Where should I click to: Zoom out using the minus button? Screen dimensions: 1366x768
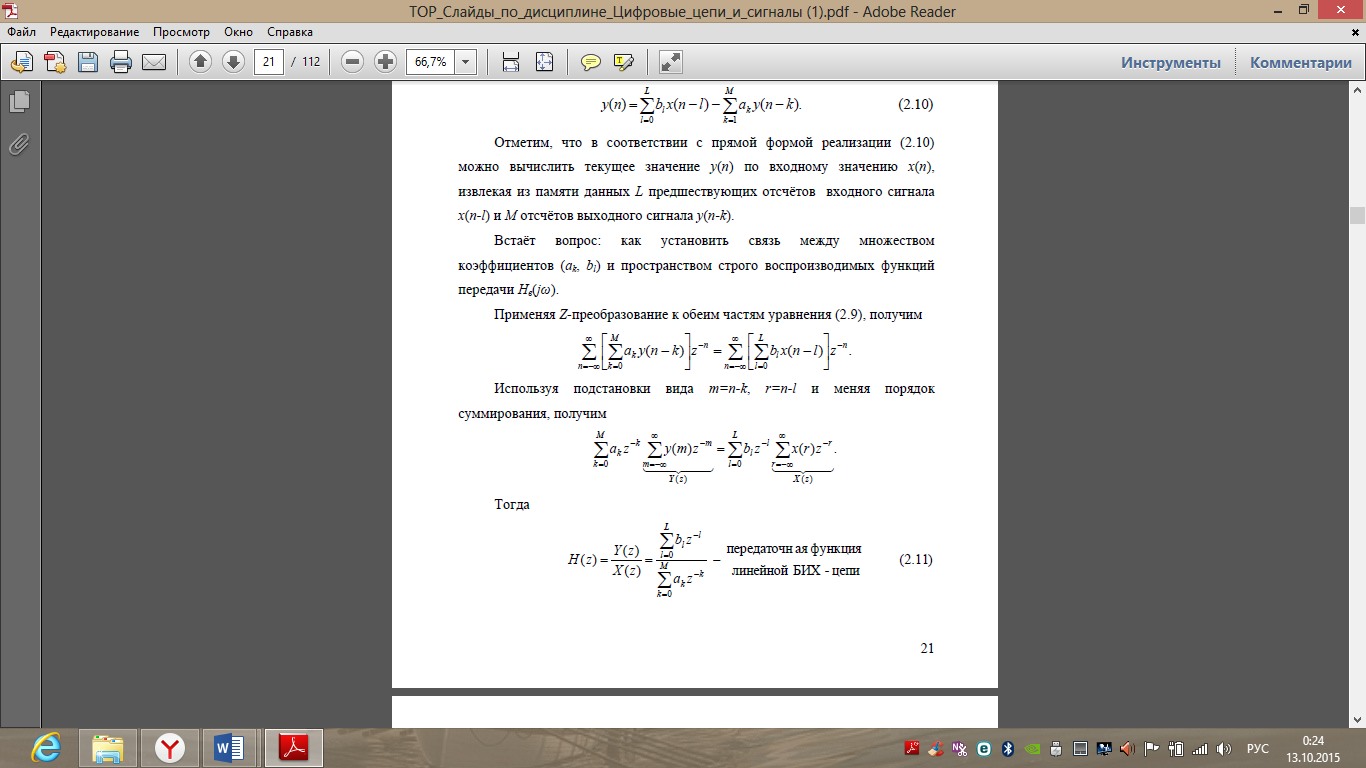pyautogui.click(x=352, y=62)
